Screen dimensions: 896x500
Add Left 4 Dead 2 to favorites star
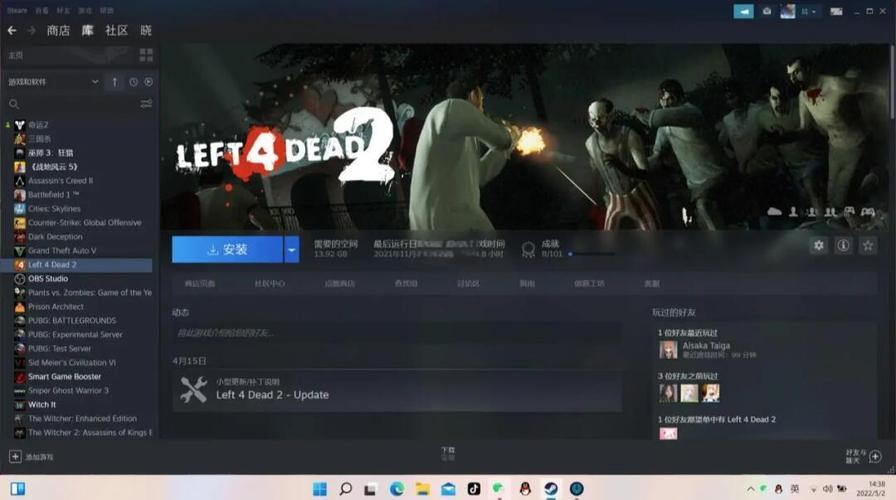pyautogui.click(x=868, y=245)
